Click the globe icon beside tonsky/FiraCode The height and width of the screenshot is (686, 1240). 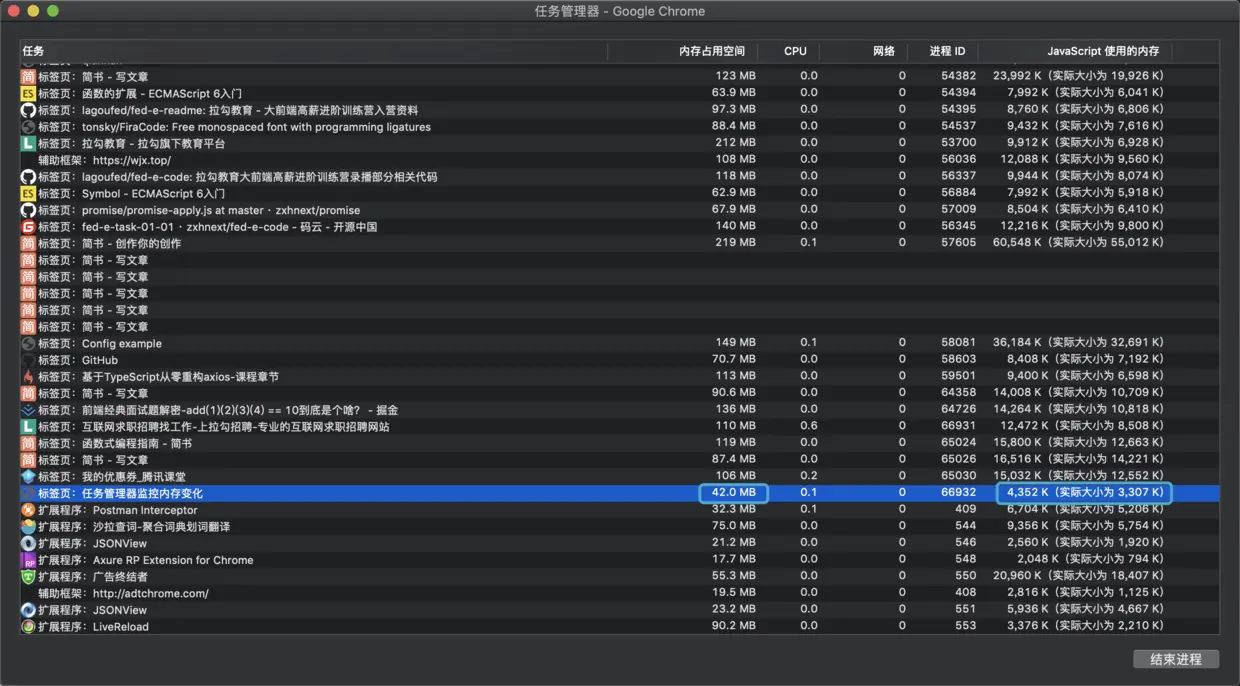click(28, 126)
